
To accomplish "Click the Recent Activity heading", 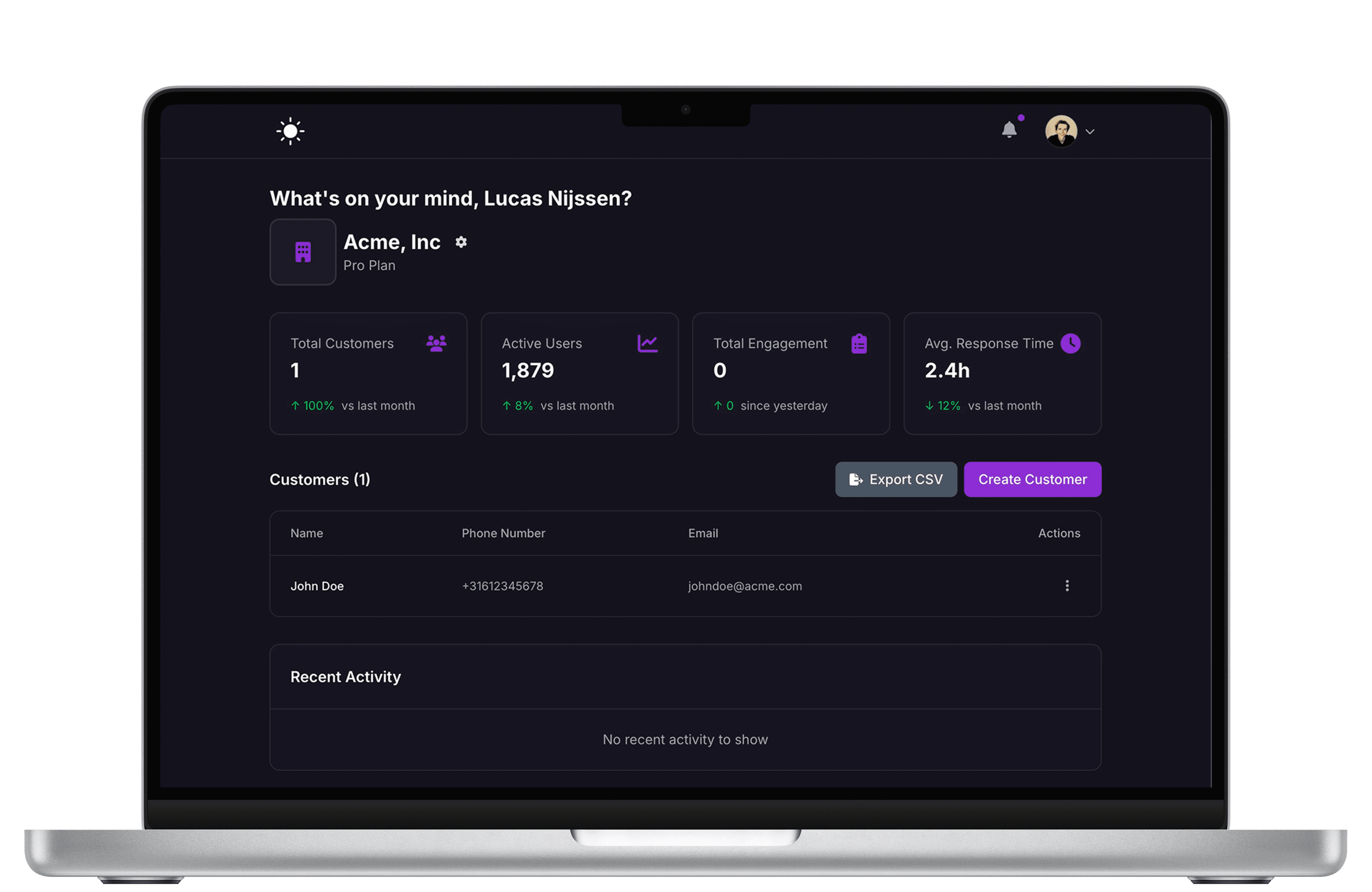I will 345,677.
